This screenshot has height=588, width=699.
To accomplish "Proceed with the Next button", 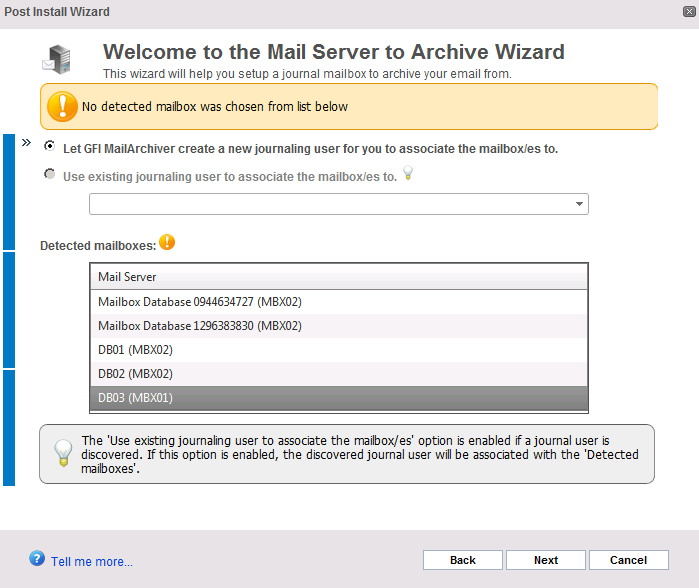I will pos(546,560).
